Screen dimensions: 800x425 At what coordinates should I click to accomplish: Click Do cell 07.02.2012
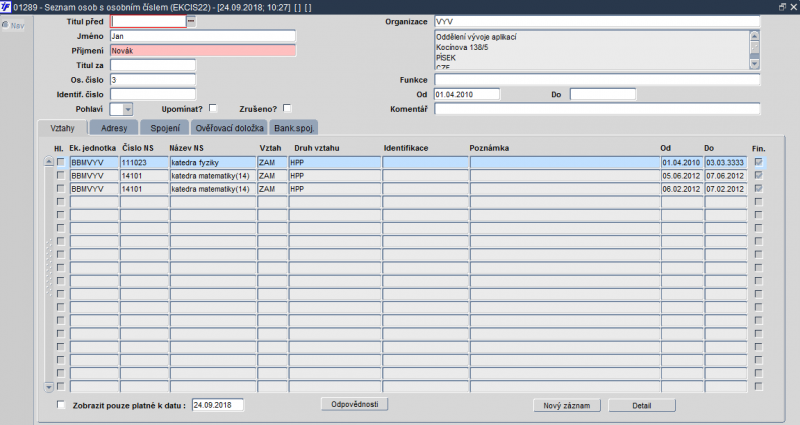[x=726, y=189]
